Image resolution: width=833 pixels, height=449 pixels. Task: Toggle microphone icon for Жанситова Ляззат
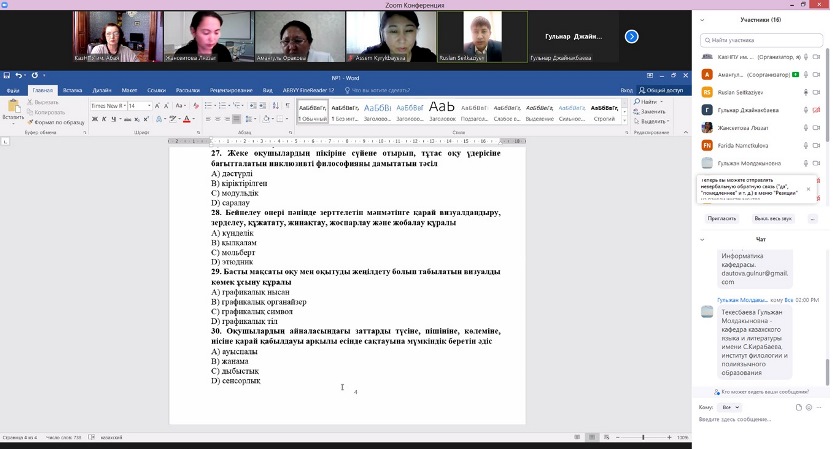pyautogui.click(x=807, y=127)
